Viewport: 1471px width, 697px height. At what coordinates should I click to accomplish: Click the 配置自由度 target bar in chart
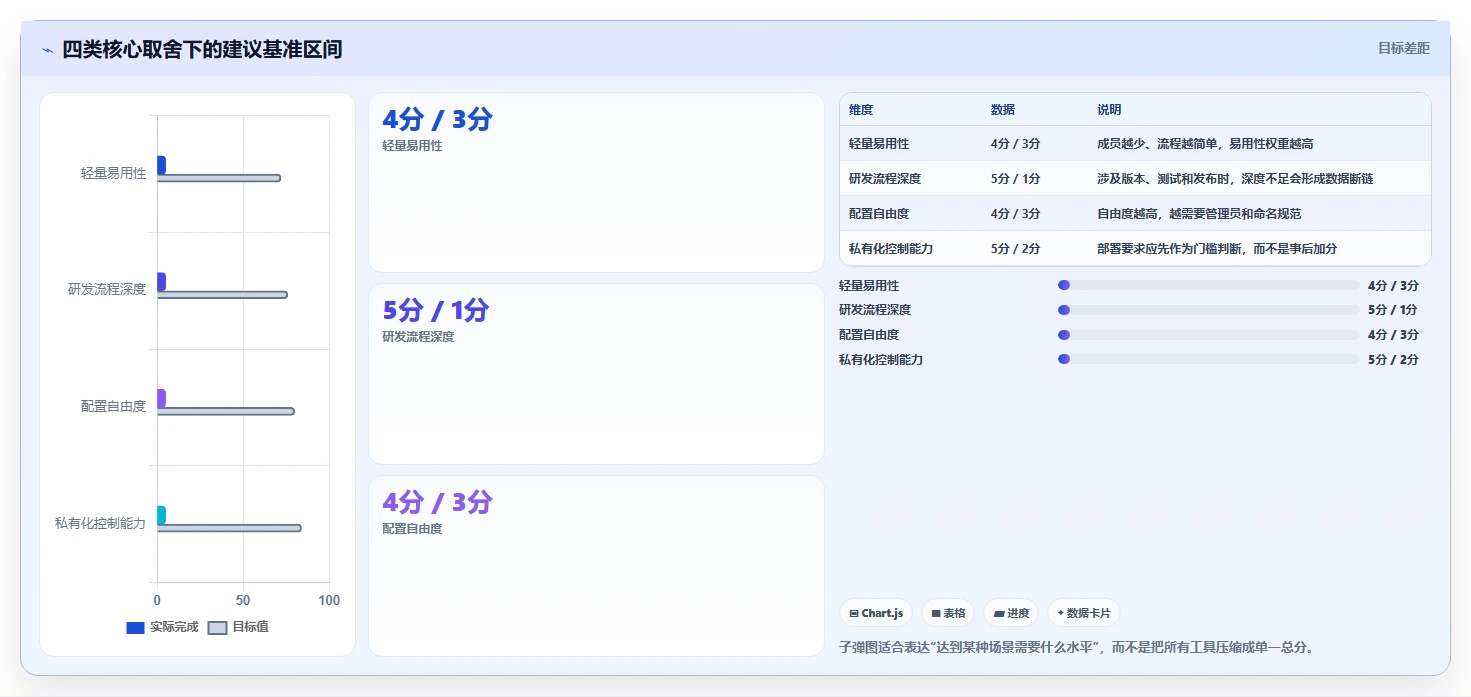click(x=225, y=411)
